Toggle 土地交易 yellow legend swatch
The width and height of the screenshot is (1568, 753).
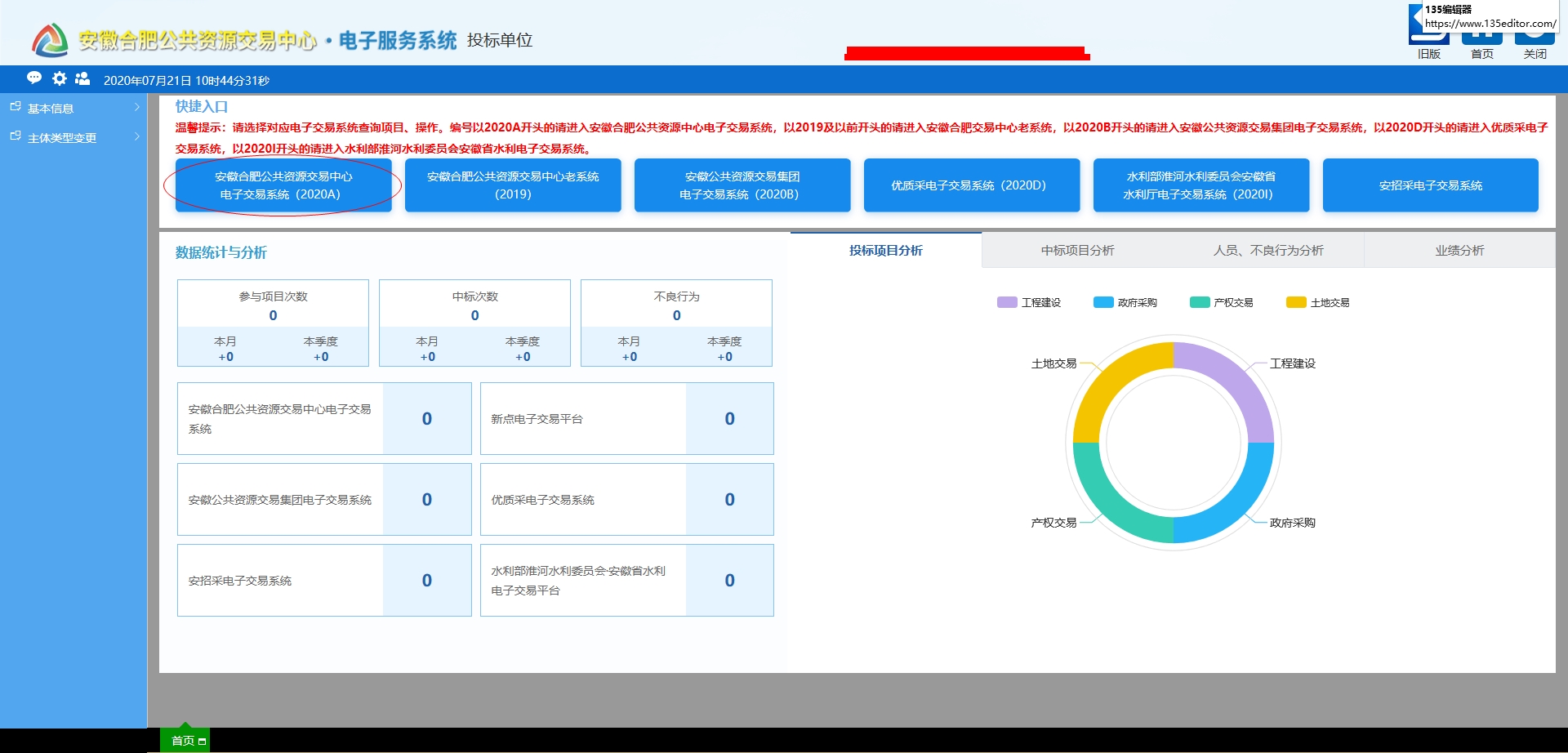(1296, 302)
